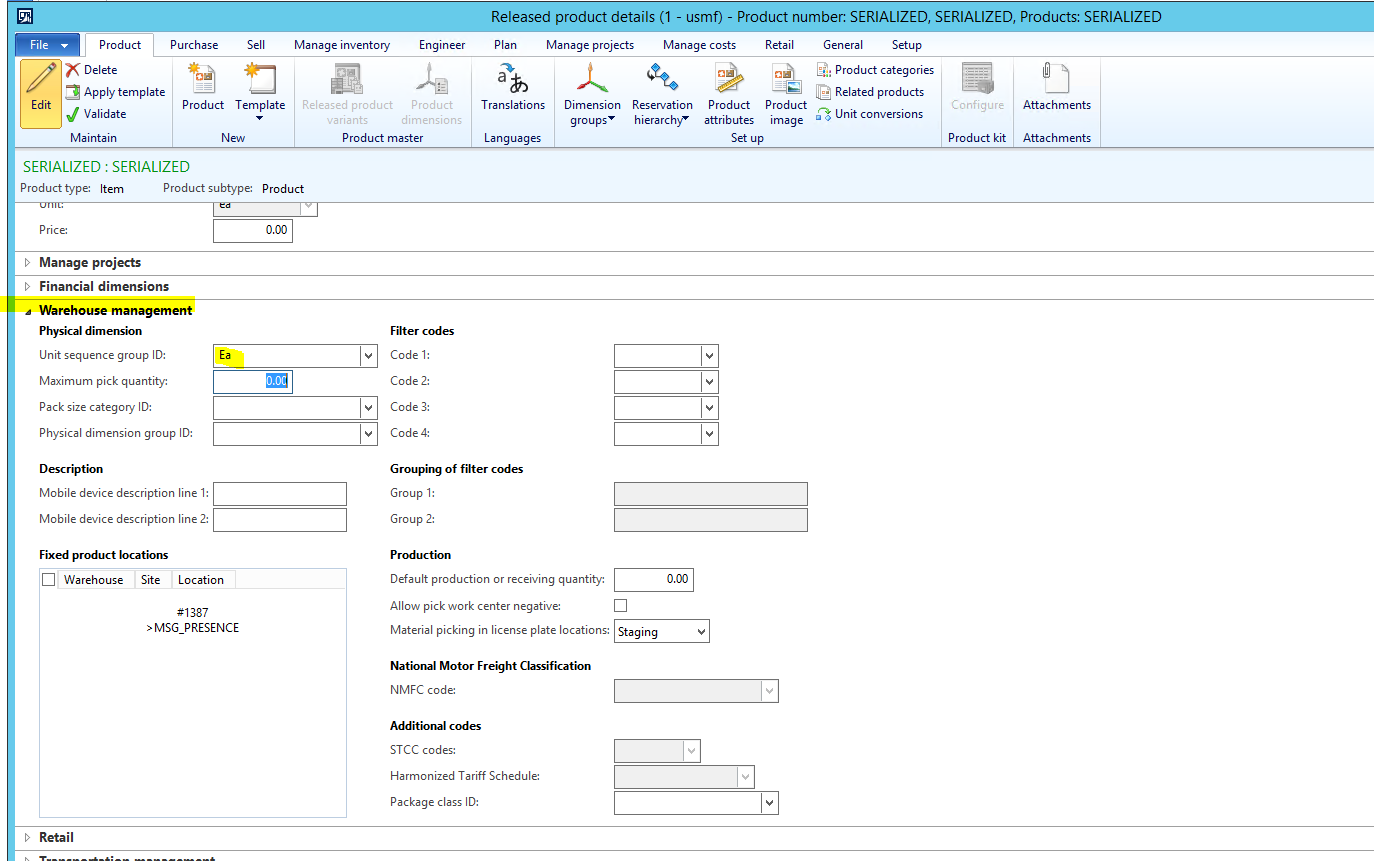Open the Purchase ribbon tab
The width and height of the screenshot is (1374, 861).
click(194, 45)
